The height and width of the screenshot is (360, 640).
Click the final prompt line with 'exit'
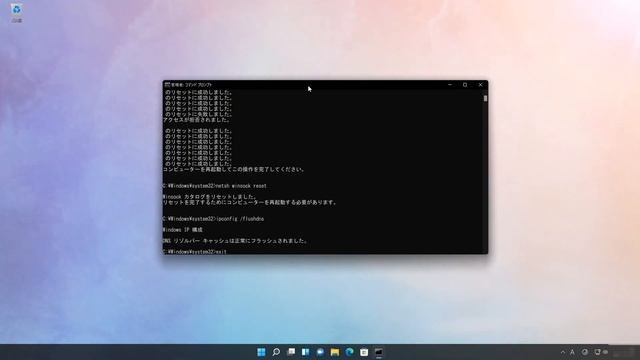tap(195, 252)
